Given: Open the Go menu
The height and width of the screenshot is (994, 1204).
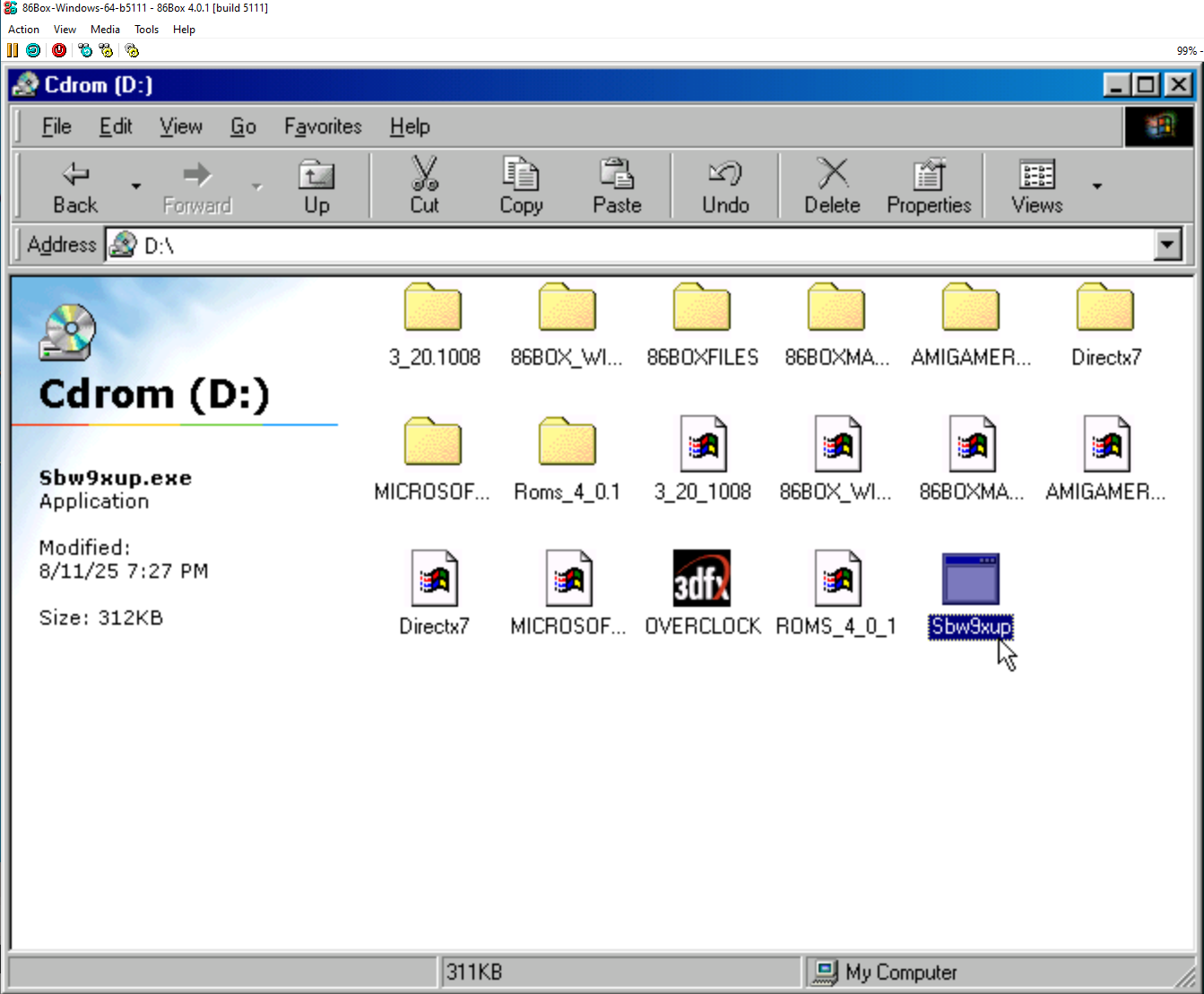Looking at the screenshot, I should click(243, 127).
